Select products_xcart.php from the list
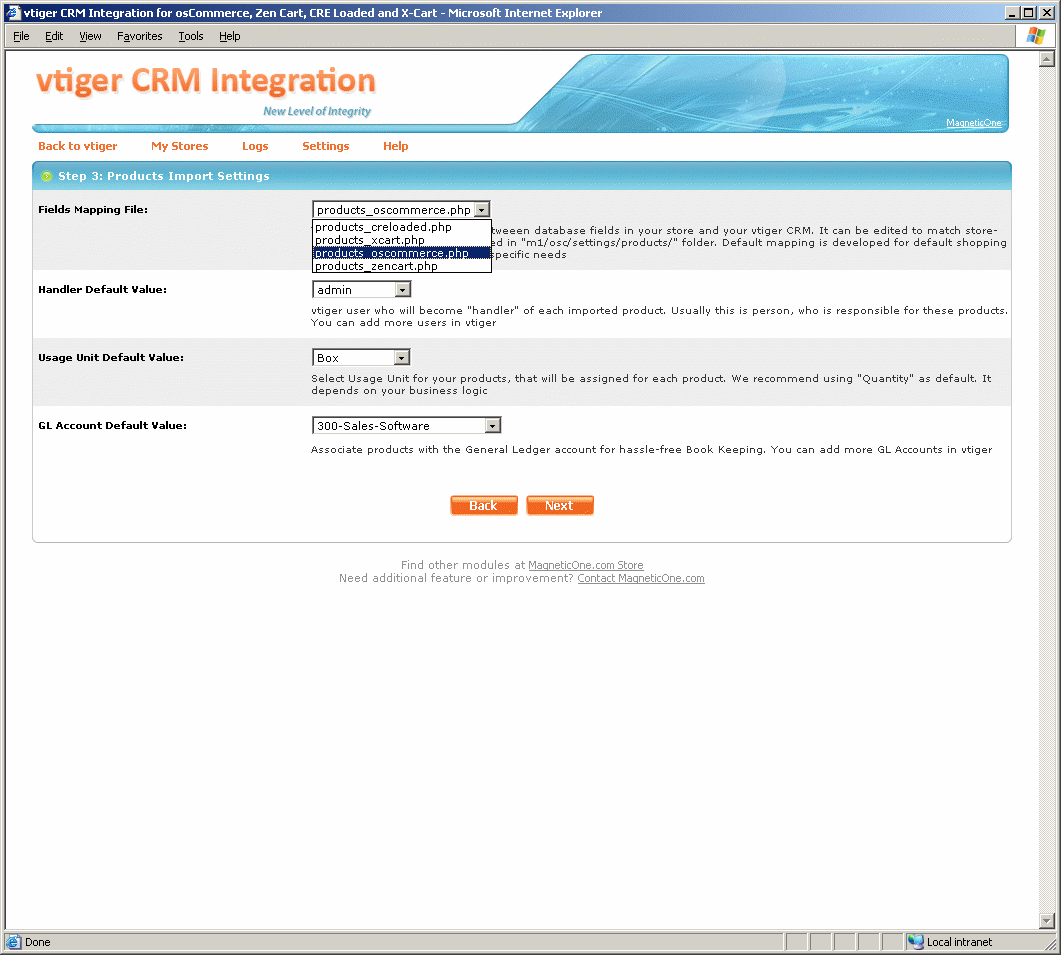The height and width of the screenshot is (955, 1061). click(401, 240)
